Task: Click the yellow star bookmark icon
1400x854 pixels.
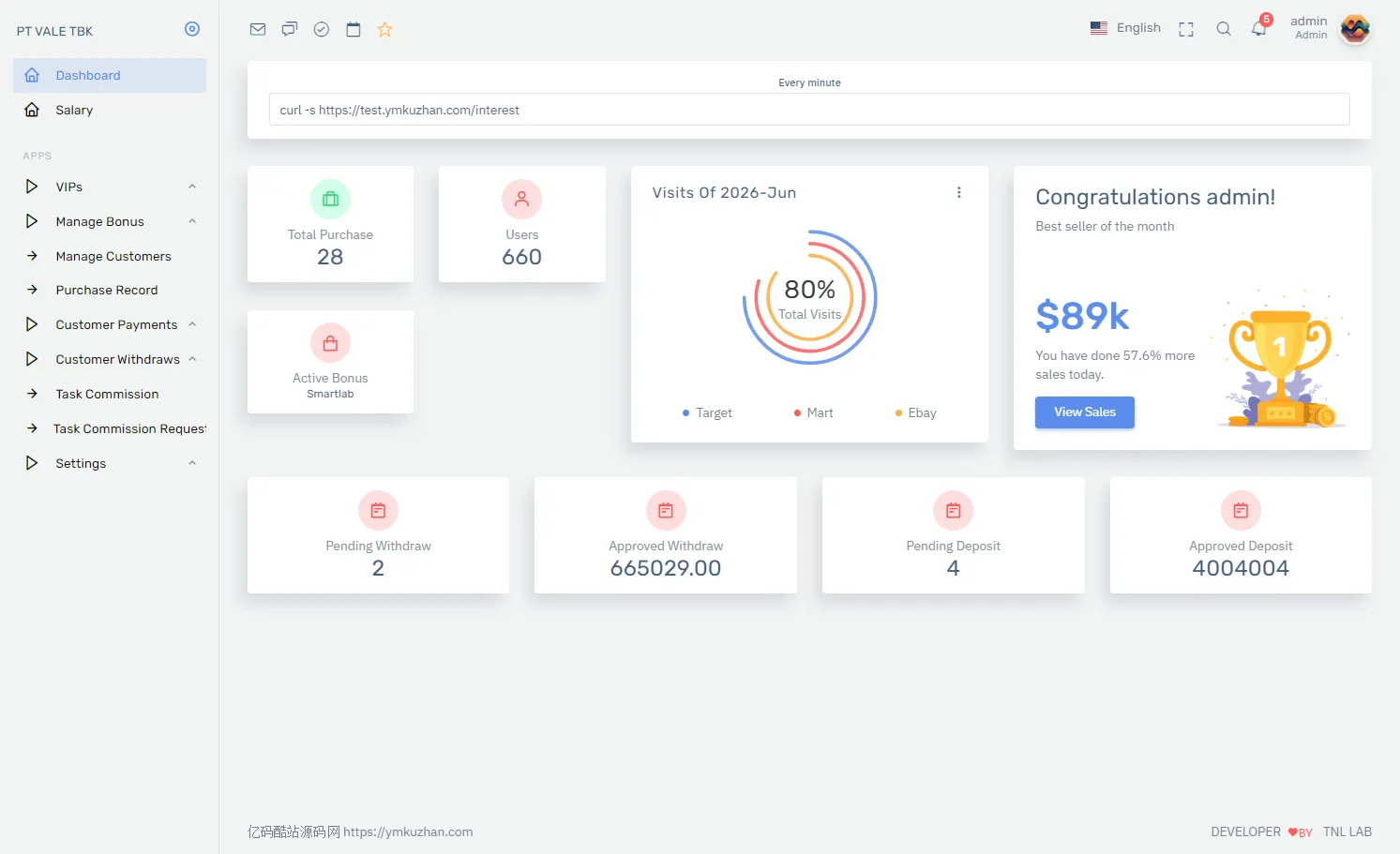Action: (385, 29)
